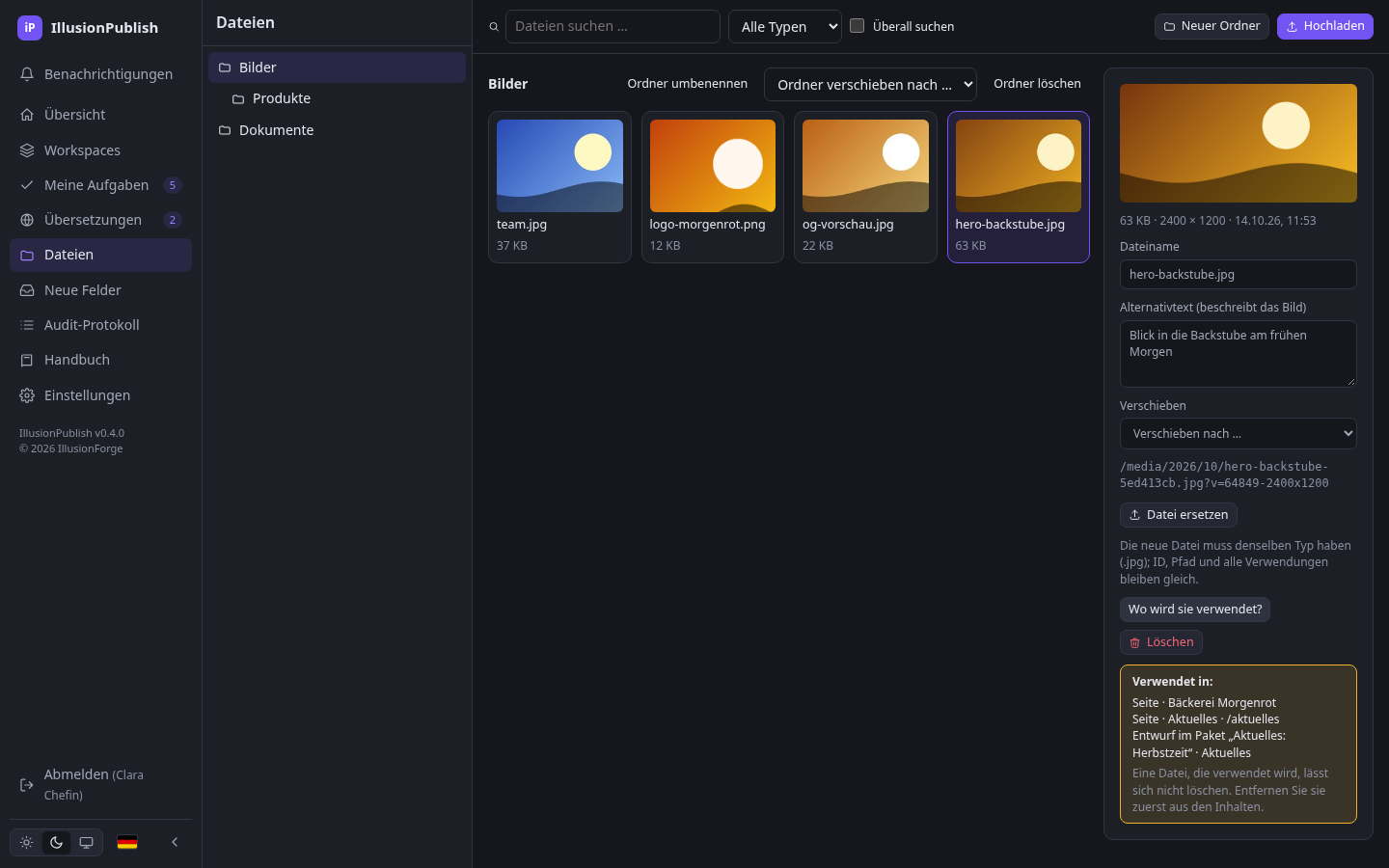Click the red Löschen button
This screenshot has height=868, width=1389.
[x=1161, y=642]
